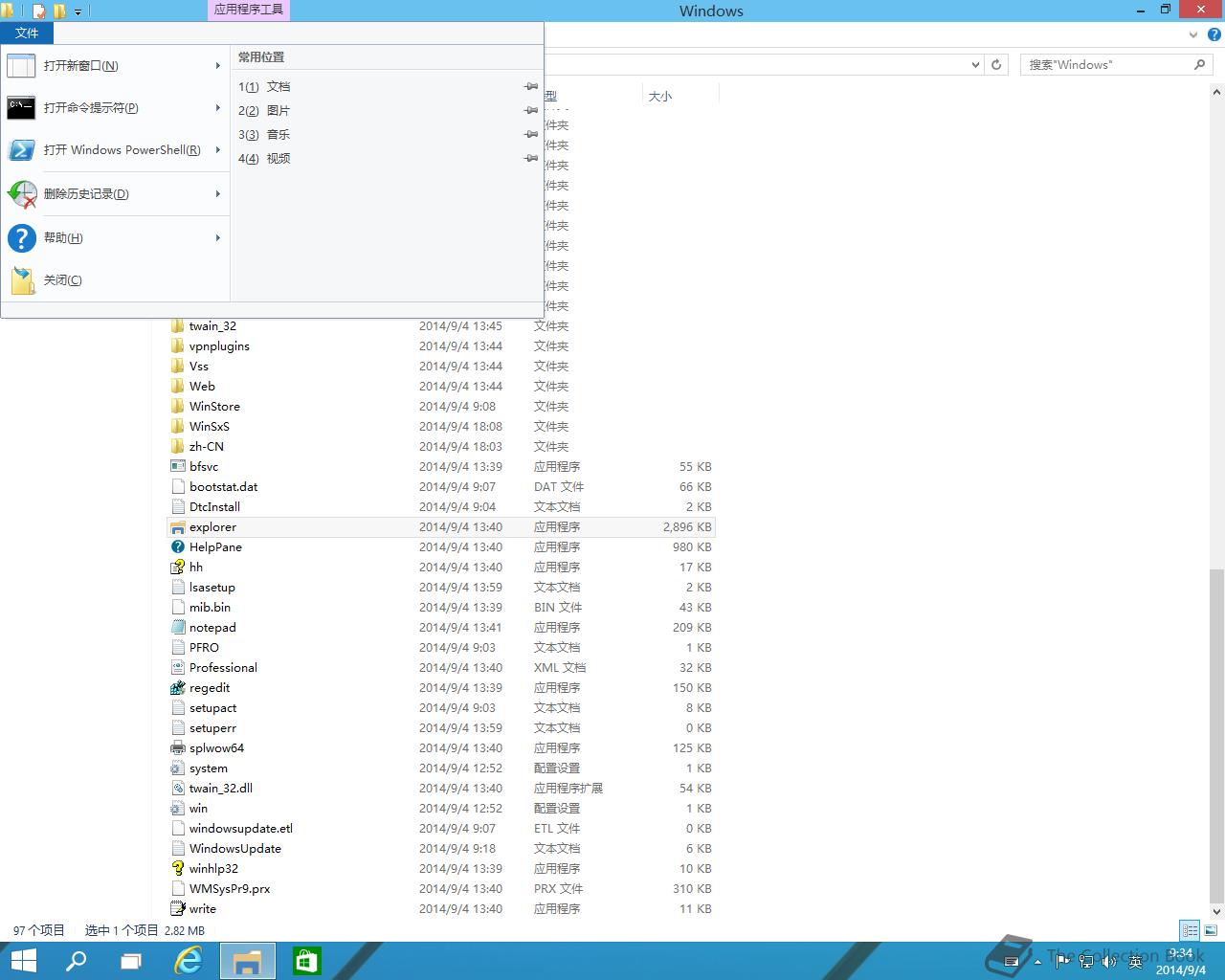The height and width of the screenshot is (980, 1225).
Task: Select the Close (关闭) menu entry
Action: 114,280
